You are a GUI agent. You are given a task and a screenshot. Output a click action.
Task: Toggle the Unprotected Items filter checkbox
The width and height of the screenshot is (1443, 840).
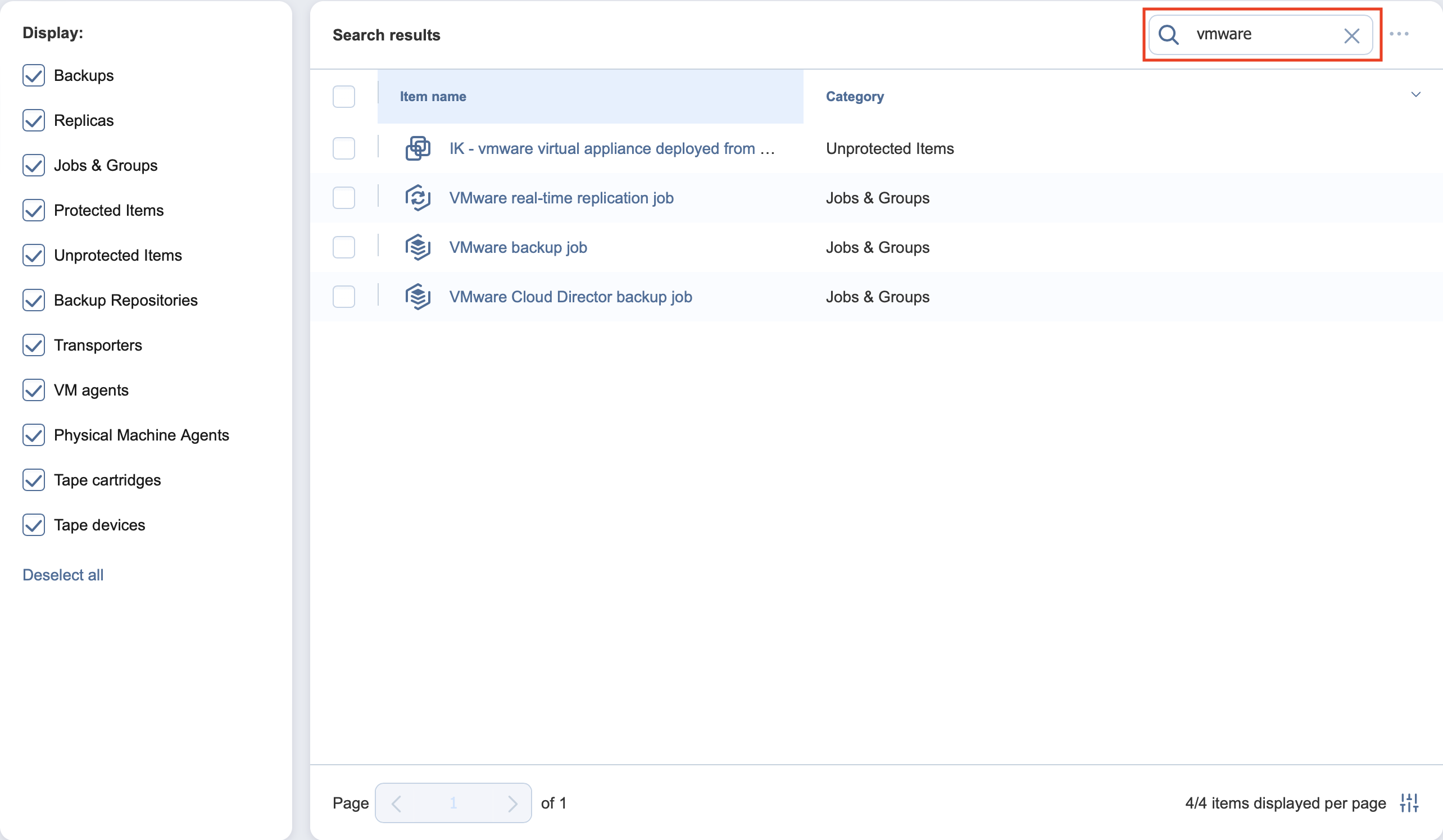tap(34, 255)
